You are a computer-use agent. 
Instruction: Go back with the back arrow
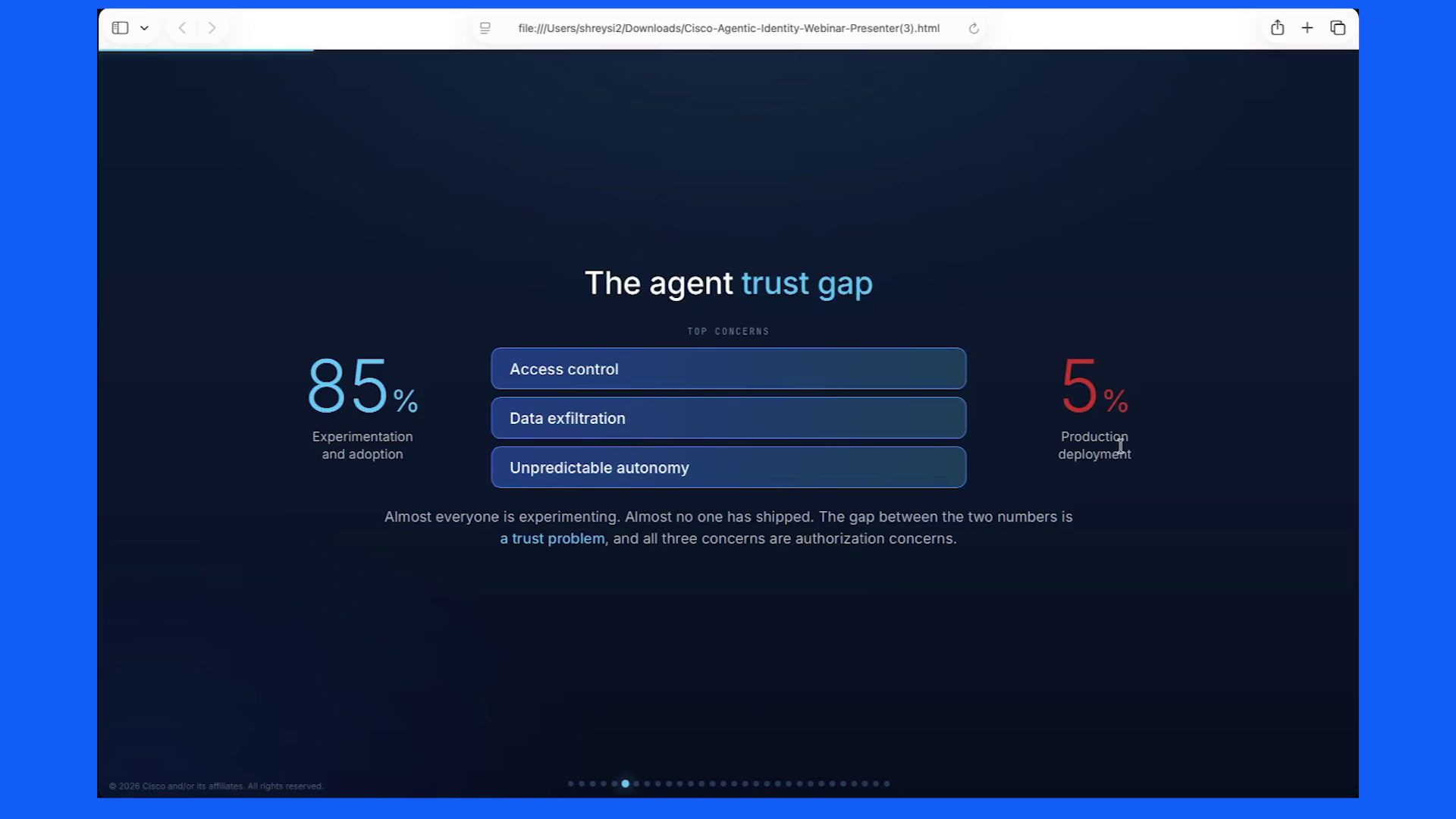(x=182, y=28)
